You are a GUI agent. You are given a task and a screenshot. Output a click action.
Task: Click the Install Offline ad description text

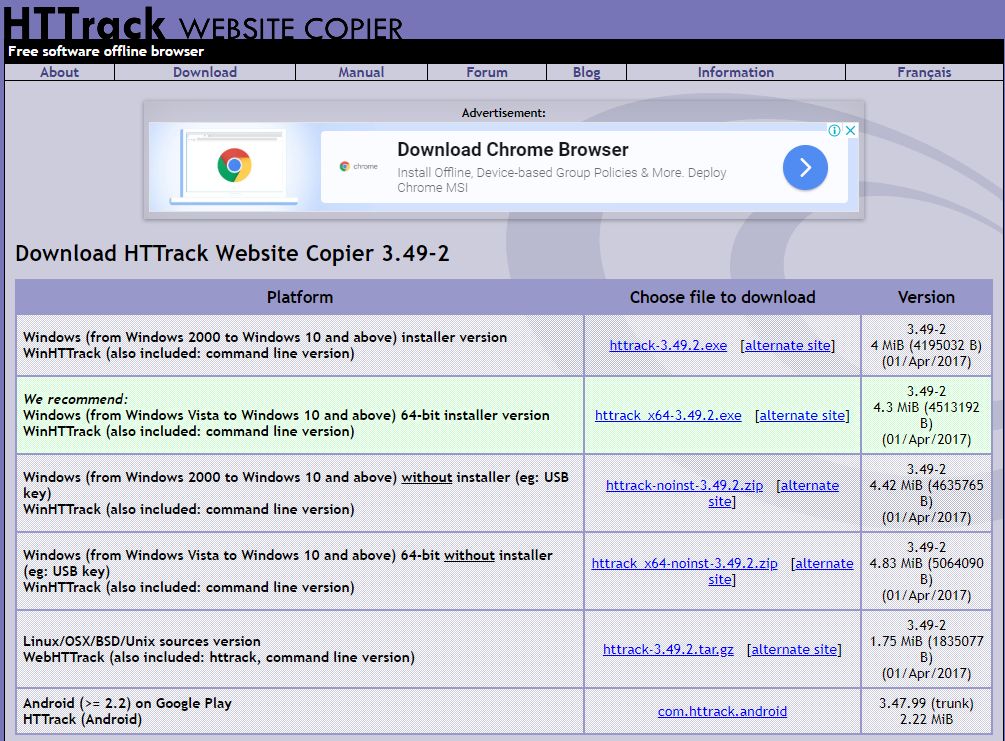(561, 180)
